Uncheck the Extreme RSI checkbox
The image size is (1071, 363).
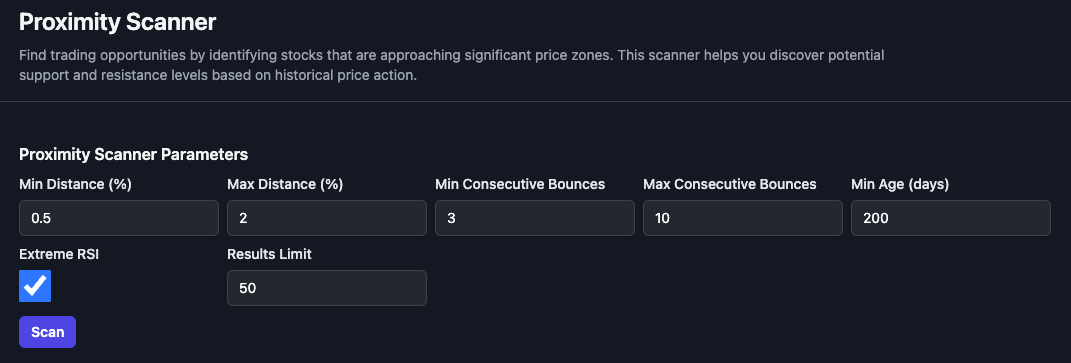35,286
